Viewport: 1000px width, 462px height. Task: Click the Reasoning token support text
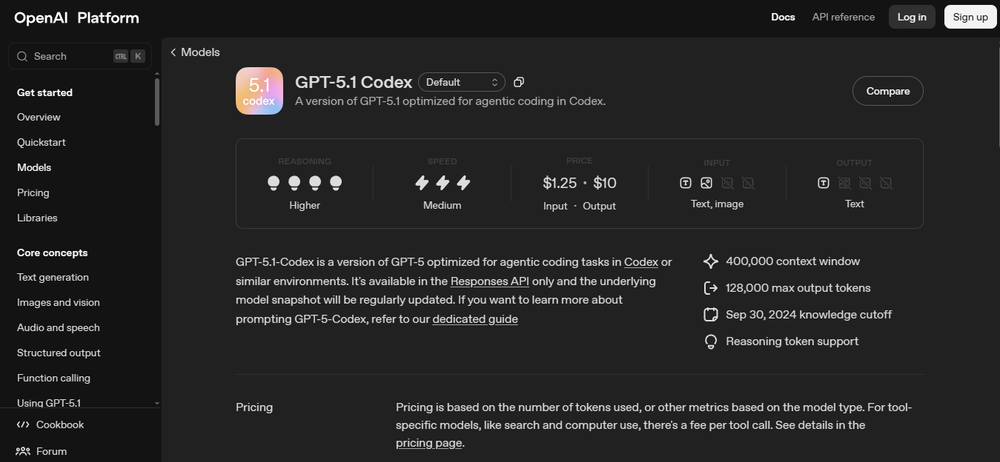pos(792,341)
